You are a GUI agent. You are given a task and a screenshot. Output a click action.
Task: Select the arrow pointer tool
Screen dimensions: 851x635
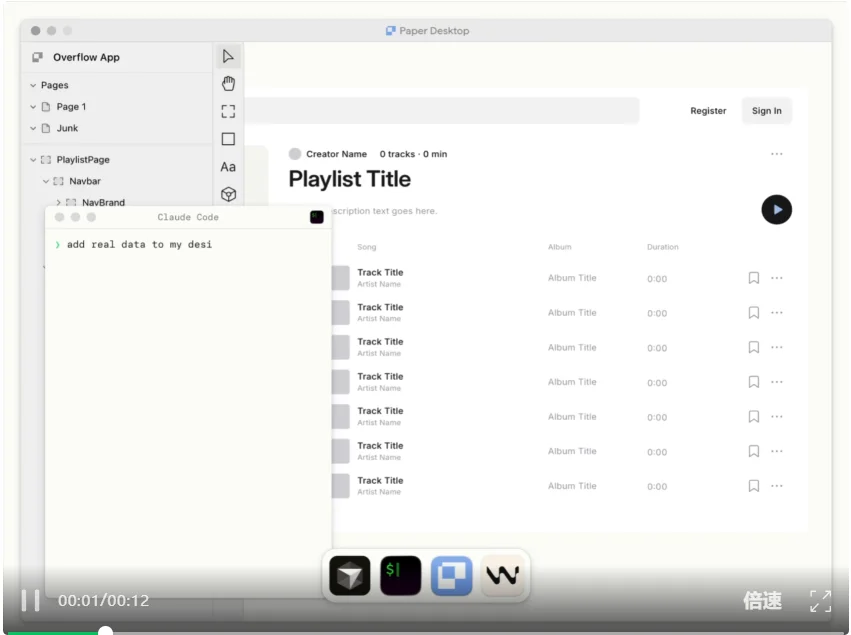[228, 56]
